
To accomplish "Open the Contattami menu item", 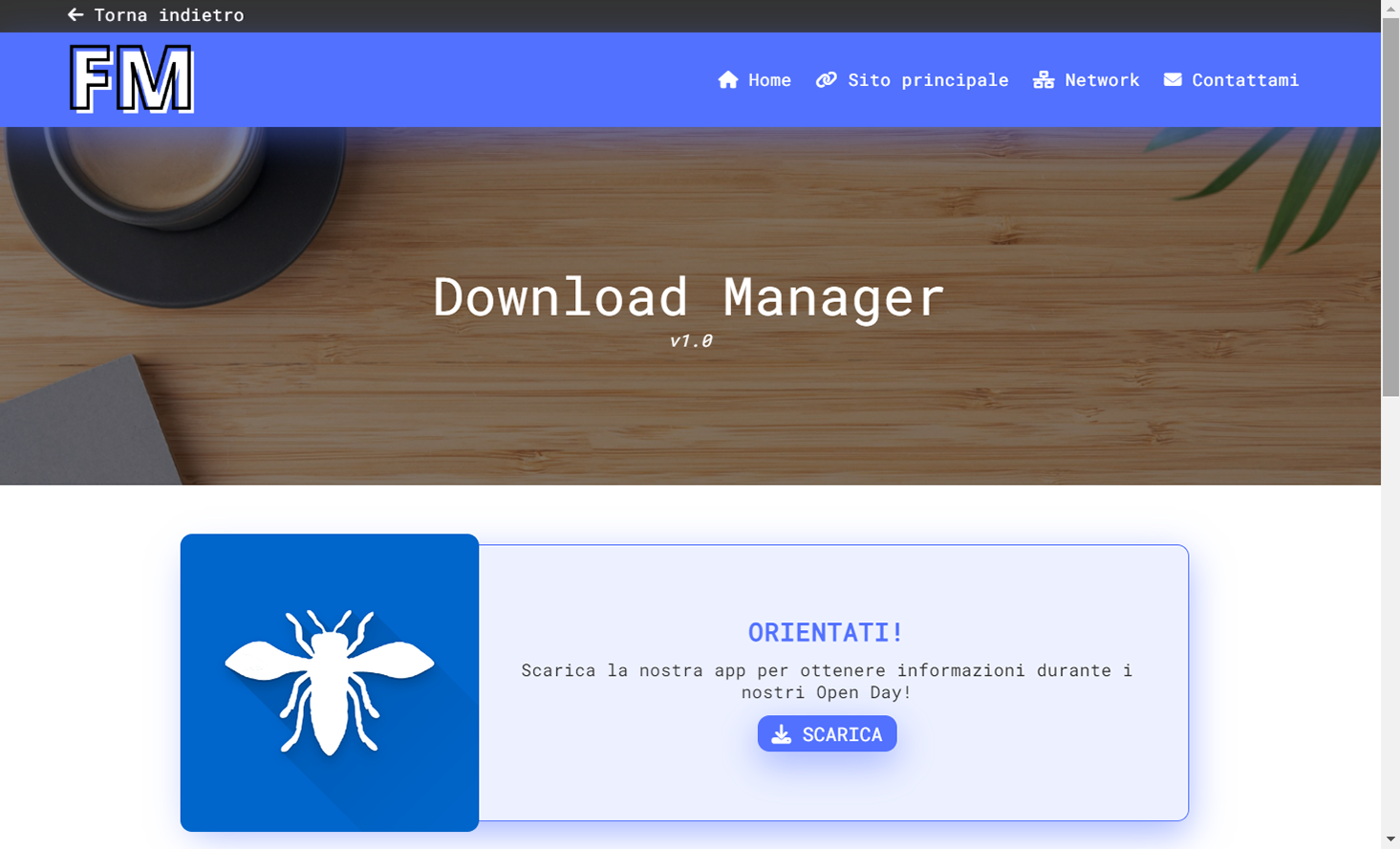I will [x=1232, y=80].
